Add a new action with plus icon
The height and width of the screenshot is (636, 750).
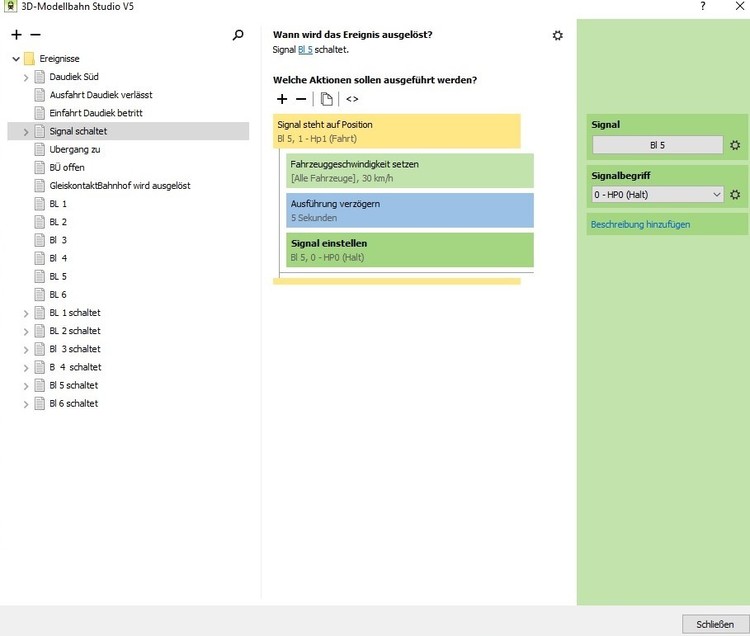(x=282, y=99)
